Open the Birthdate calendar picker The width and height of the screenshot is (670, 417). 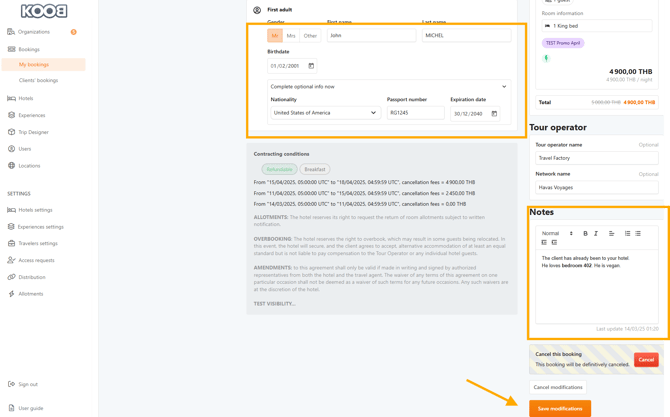(311, 66)
